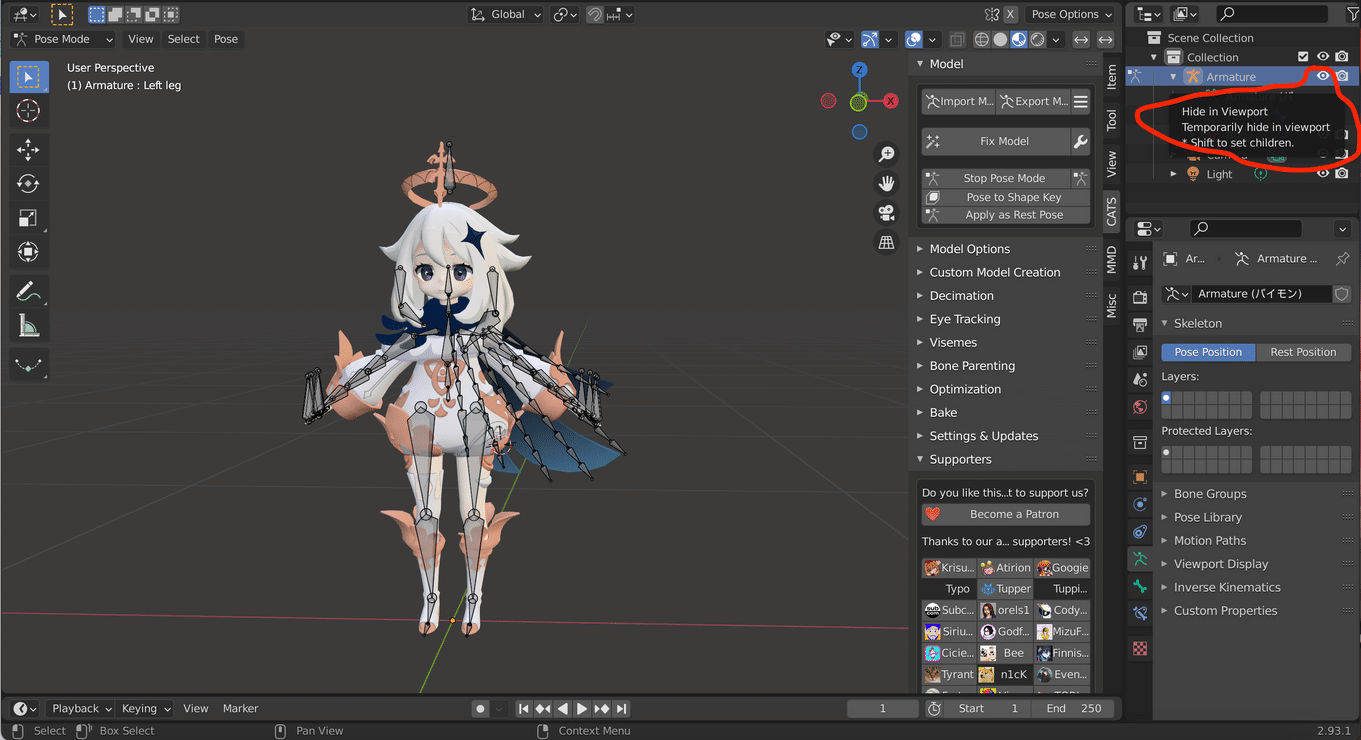Select the Measure tool

tap(28, 325)
